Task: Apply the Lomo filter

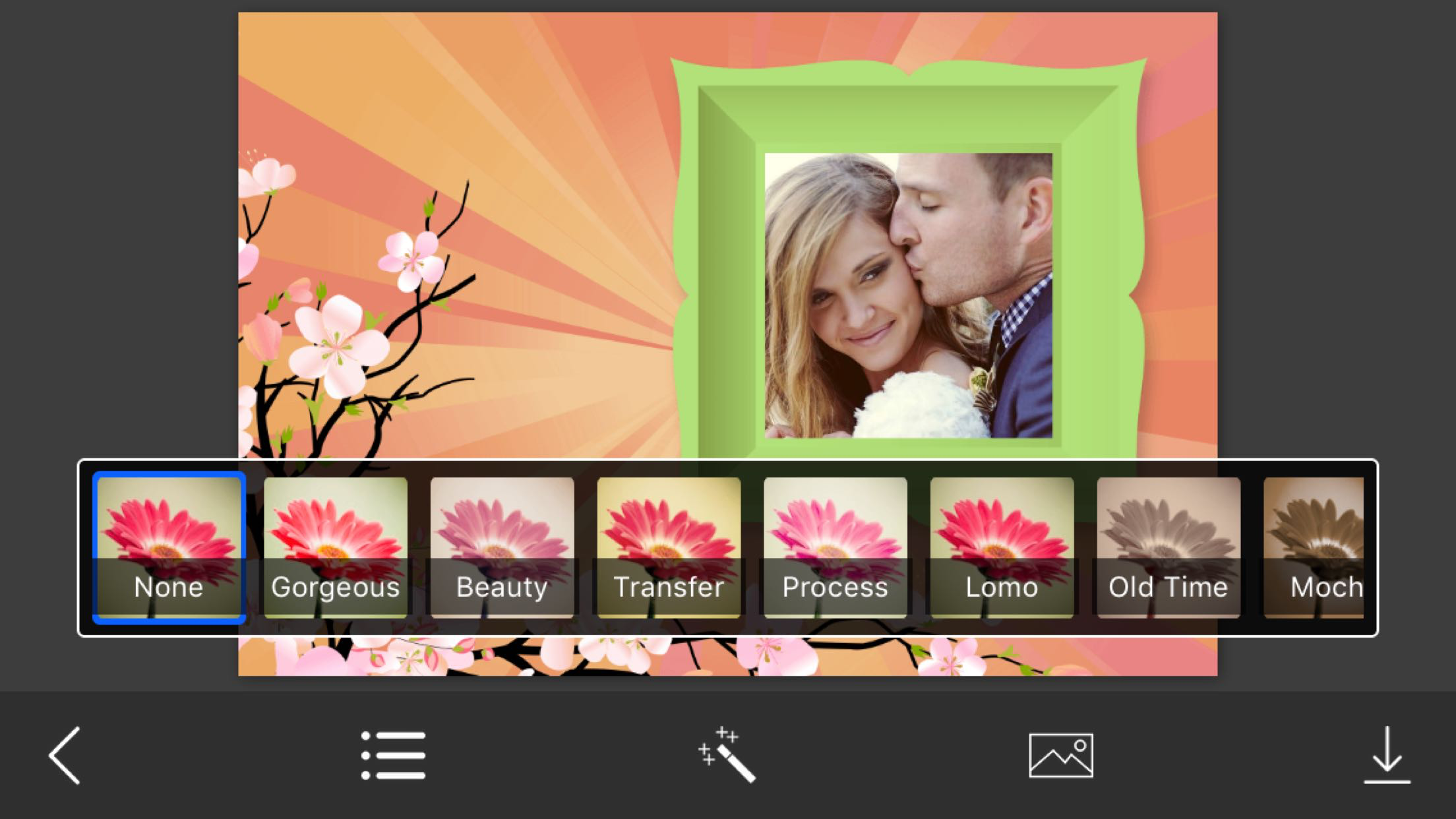Action: (x=1002, y=547)
